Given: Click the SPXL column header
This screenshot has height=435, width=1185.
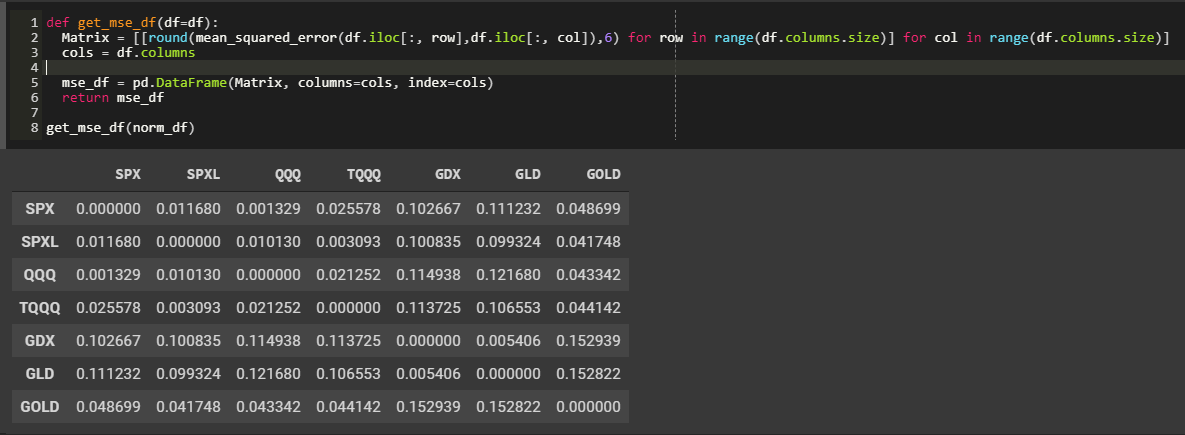Looking at the screenshot, I should [x=203, y=174].
